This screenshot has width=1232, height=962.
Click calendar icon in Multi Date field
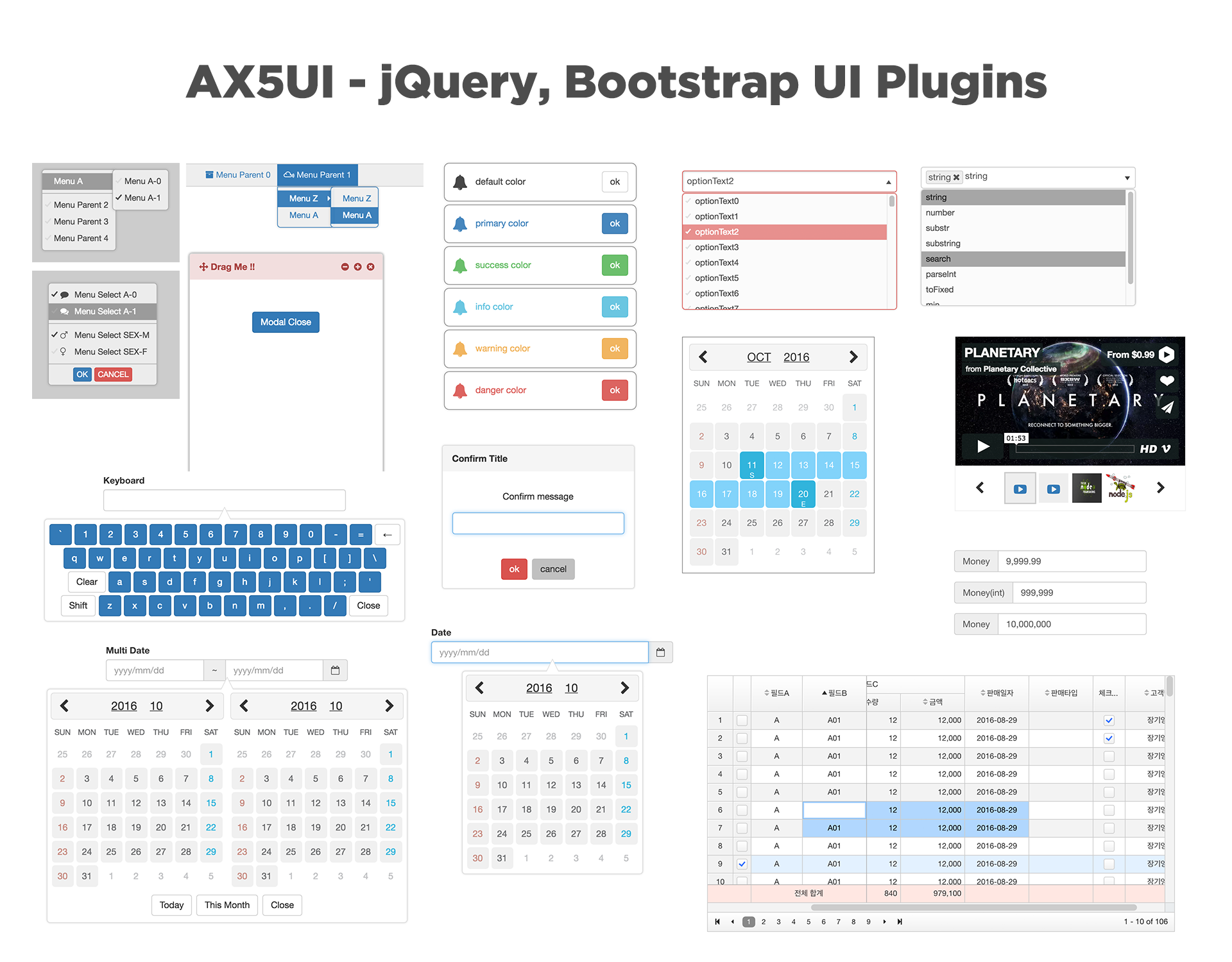coord(335,670)
